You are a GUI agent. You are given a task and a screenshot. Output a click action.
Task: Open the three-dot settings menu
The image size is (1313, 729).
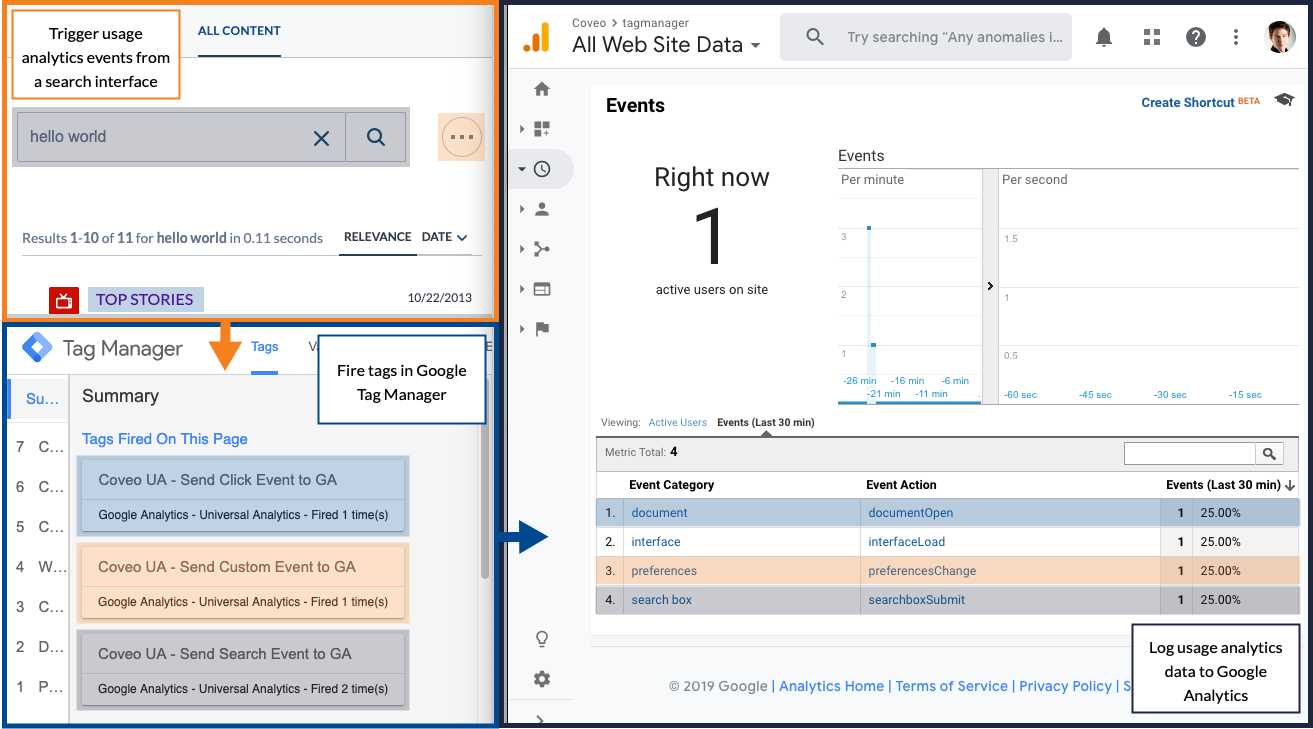[x=462, y=136]
